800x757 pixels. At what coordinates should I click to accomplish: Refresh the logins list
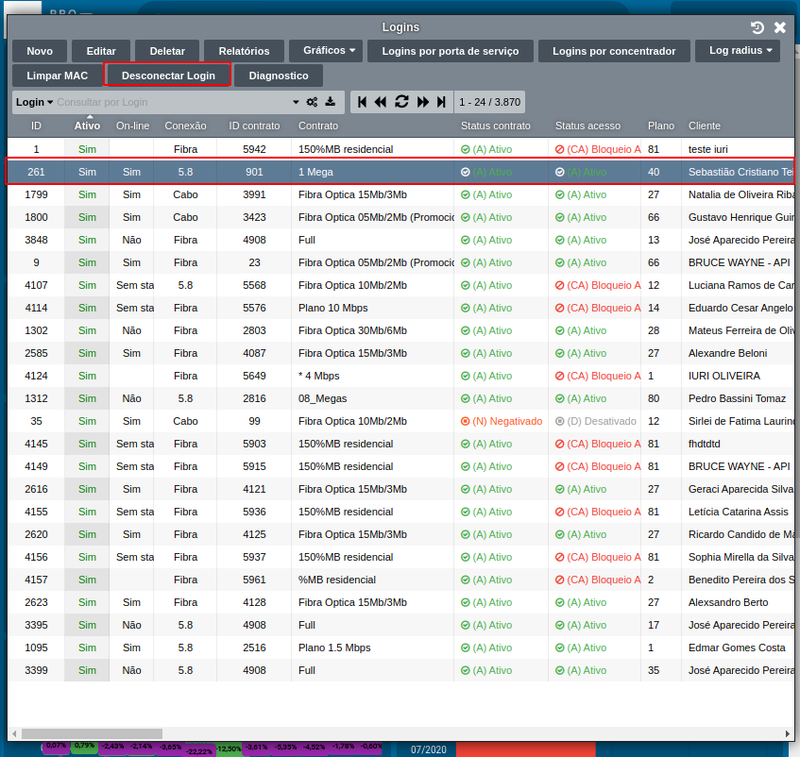[x=402, y=102]
